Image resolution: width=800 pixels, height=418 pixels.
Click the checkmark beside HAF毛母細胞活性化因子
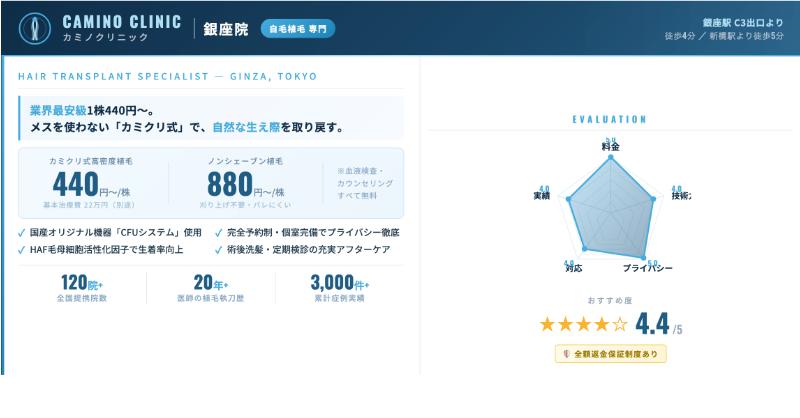(x=23, y=249)
